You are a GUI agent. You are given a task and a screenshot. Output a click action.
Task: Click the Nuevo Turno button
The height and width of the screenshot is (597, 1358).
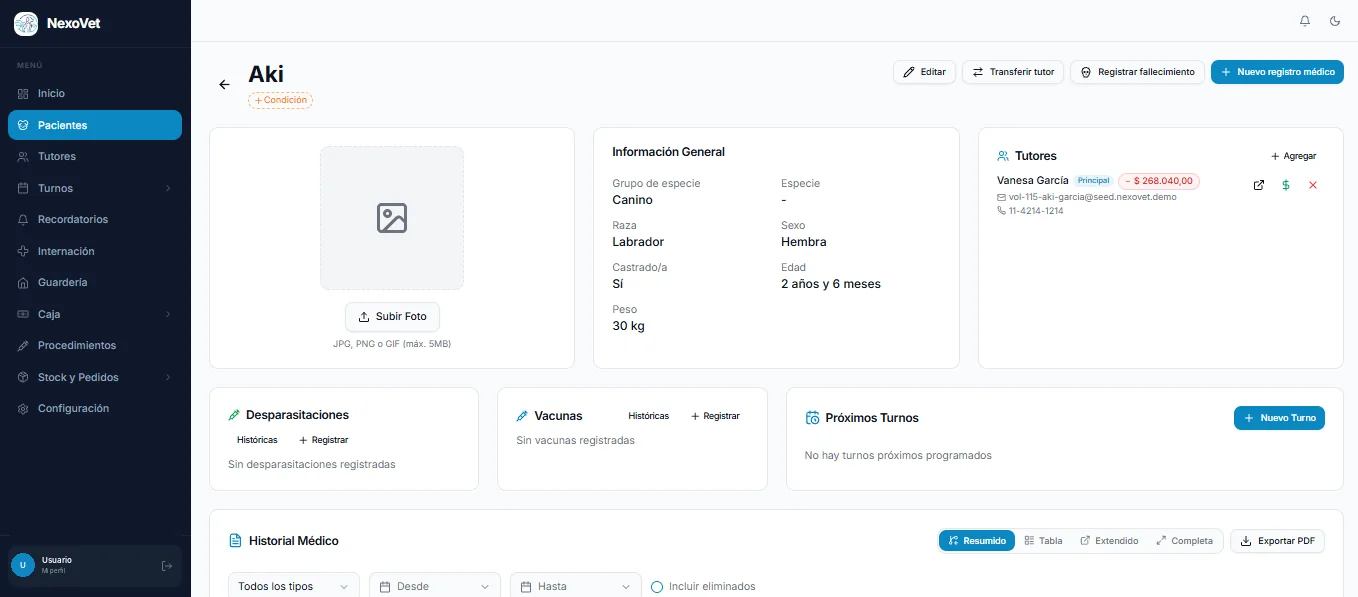(x=1279, y=418)
